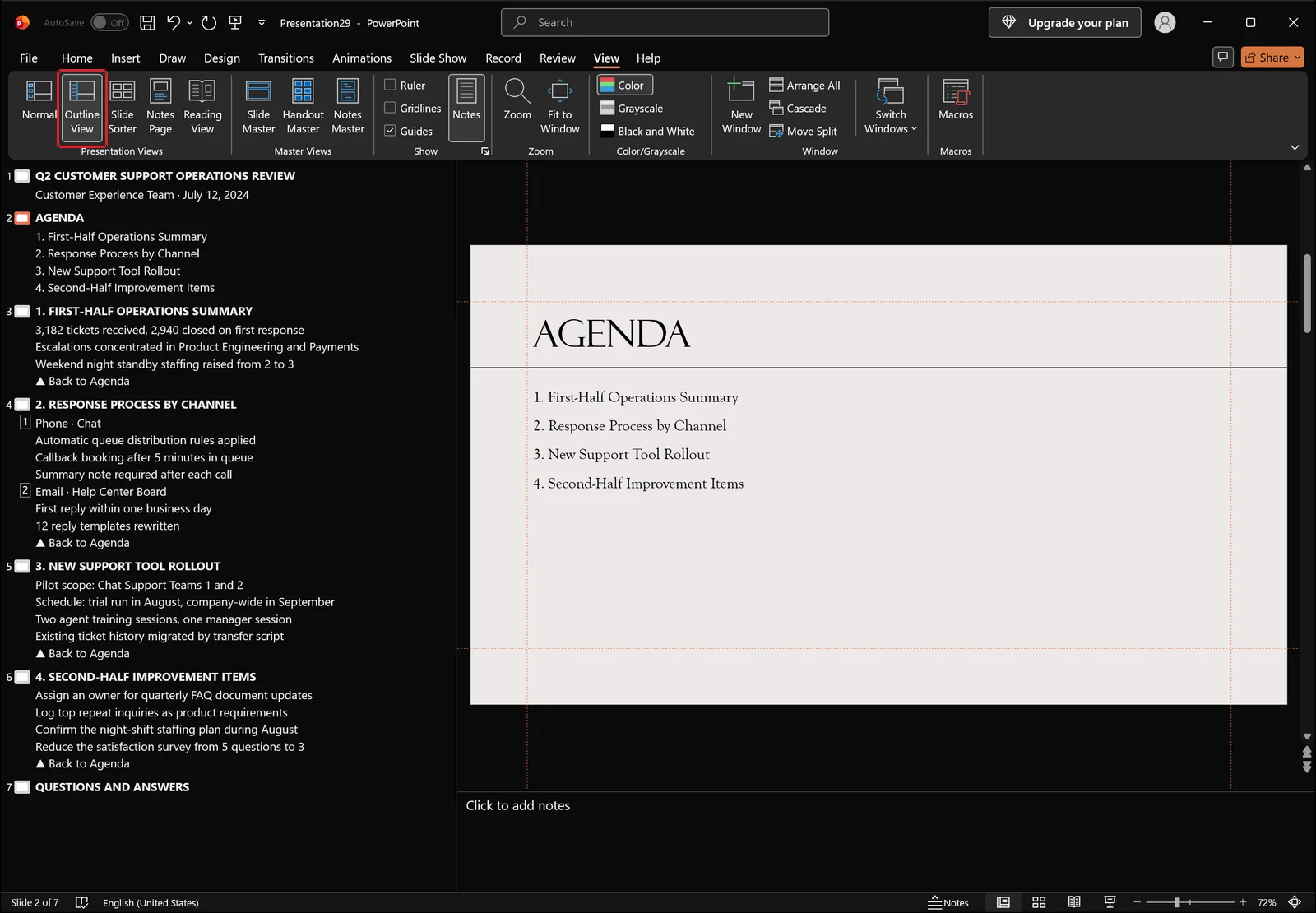The height and width of the screenshot is (913, 1316).
Task: Click the zoom slider handle
Action: 1177,902
